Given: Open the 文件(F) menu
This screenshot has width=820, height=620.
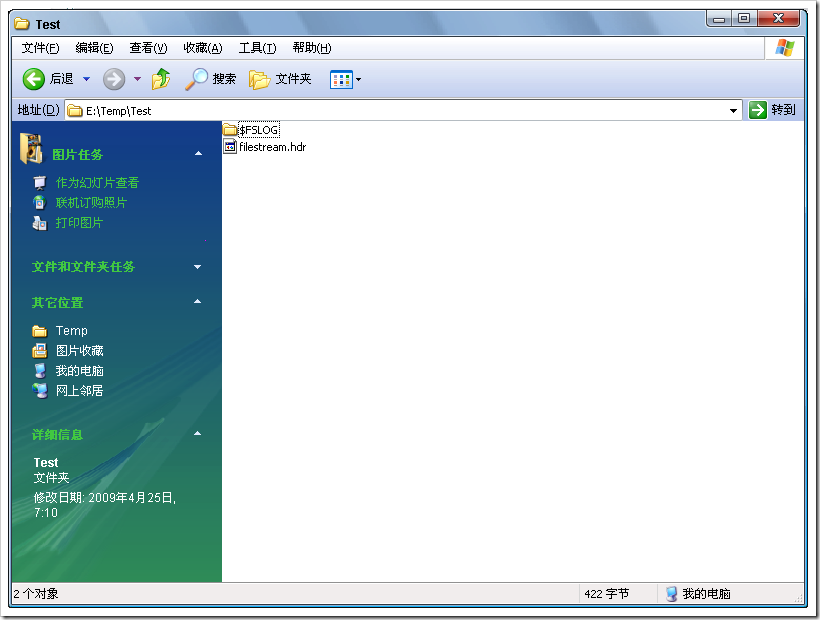Looking at the screenshot, I should (x=40, y=48).
